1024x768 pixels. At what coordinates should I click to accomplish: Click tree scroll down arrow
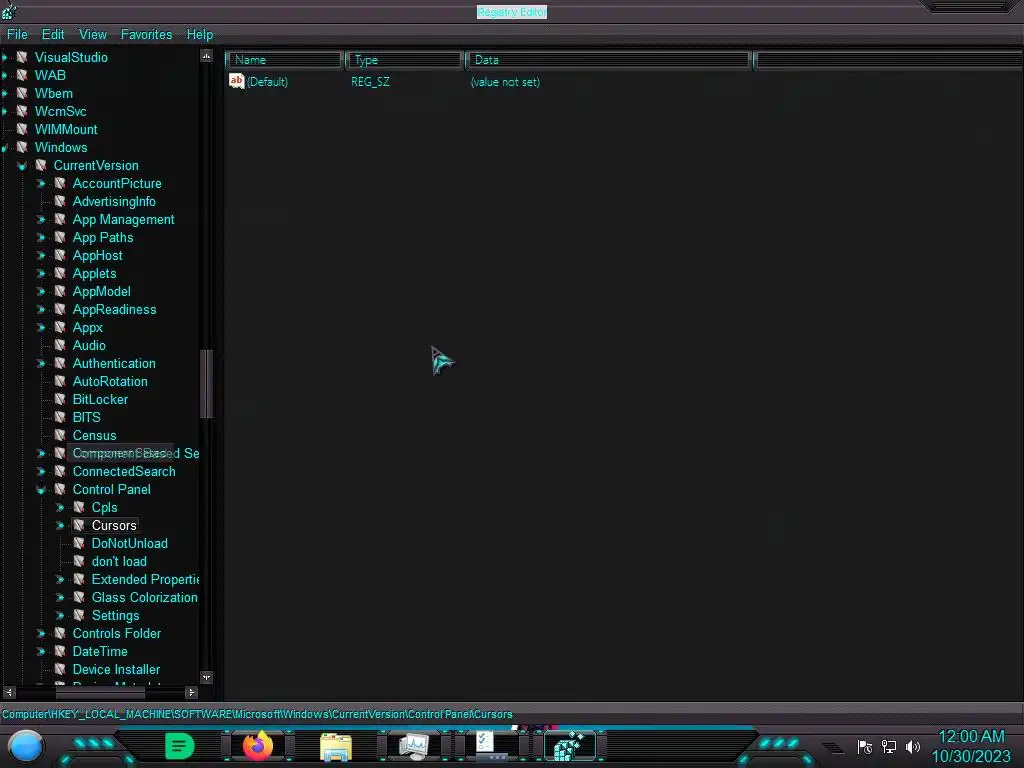206,677
